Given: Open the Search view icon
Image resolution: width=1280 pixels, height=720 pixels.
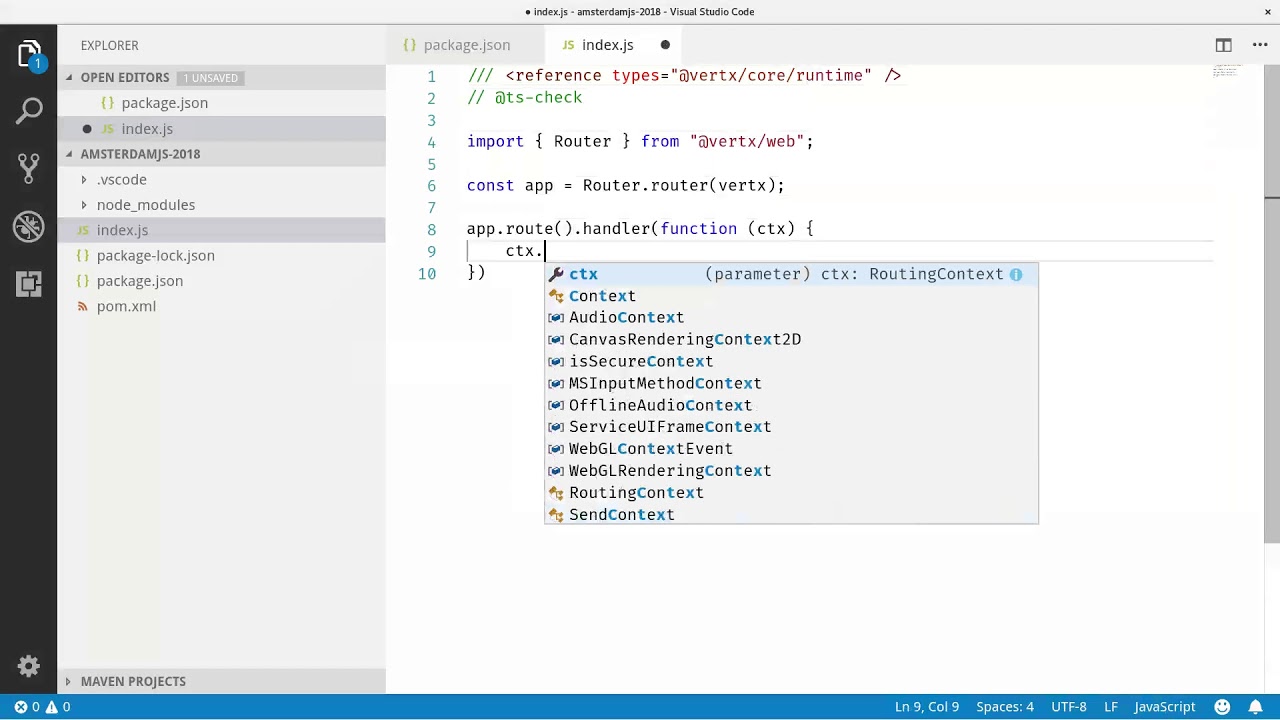Looking at the screenshot, I should (29, 111).
